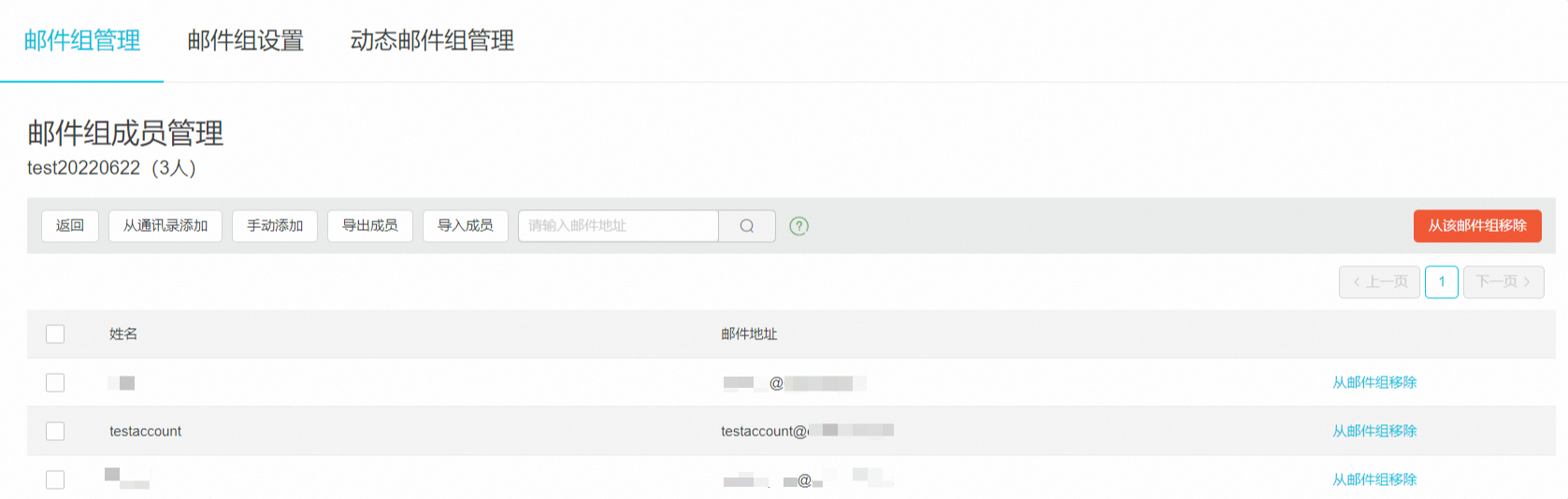
Task: Click the 导出成员 button
Action: point(370,226)
